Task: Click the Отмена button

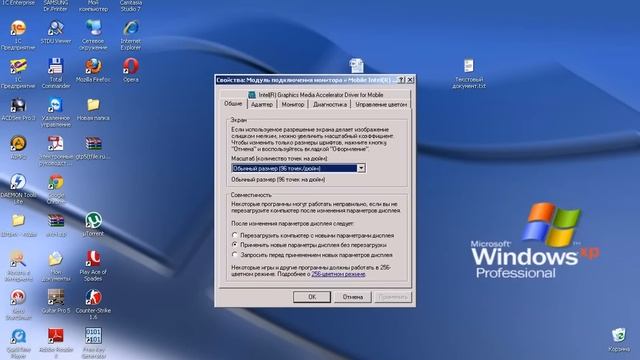Action: (x=353, y=297)
